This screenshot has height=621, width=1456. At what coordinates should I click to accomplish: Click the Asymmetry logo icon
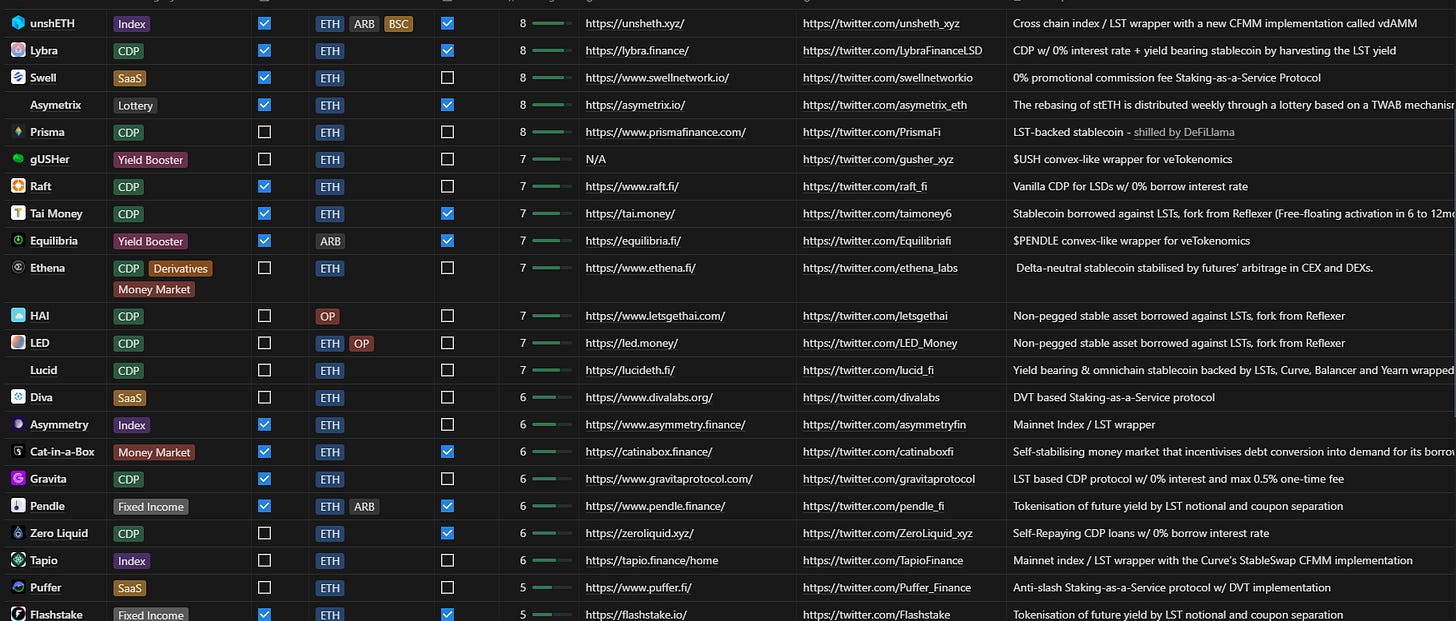18,424
